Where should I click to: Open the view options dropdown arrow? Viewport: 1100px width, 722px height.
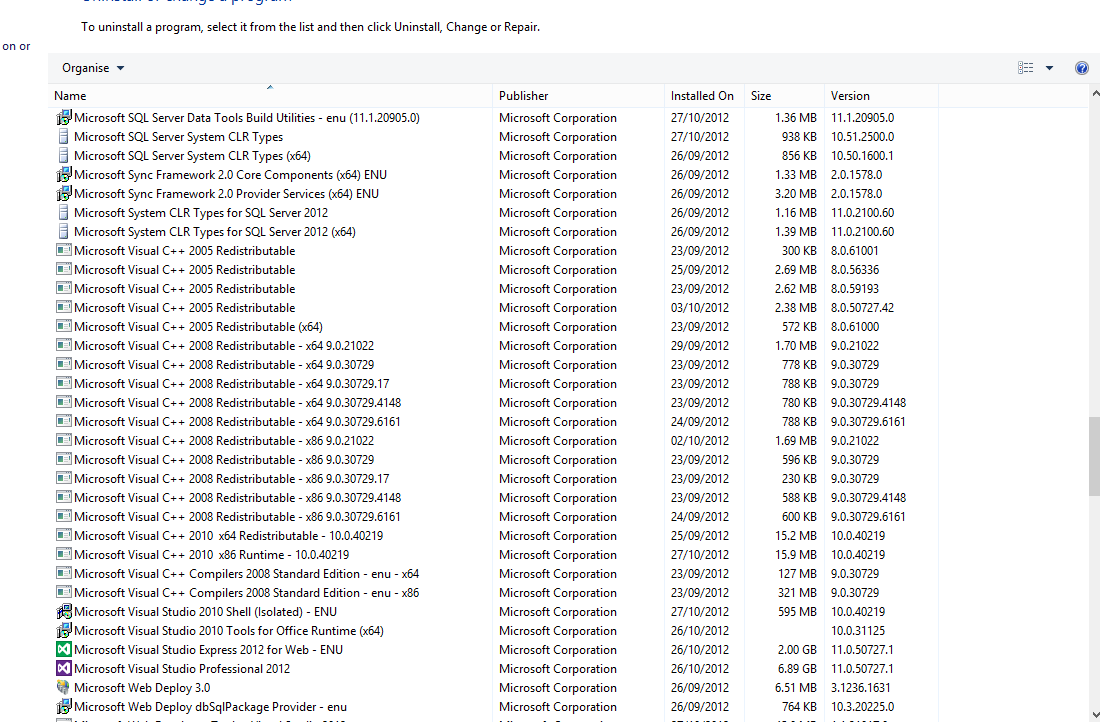[x=1049, y=68]
